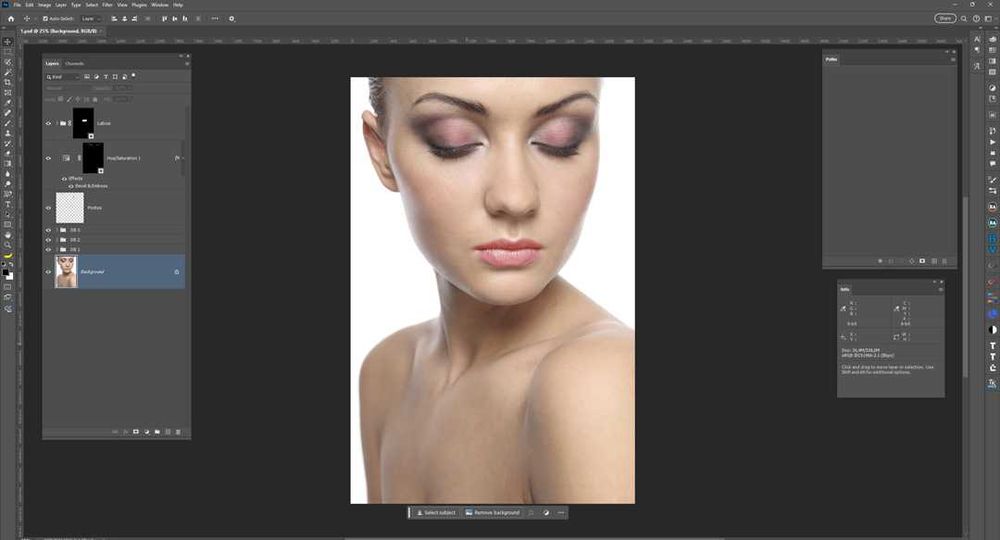Hide the Pixeles layer
This screenshot has width=1000, height=540.
coord(48,208)
